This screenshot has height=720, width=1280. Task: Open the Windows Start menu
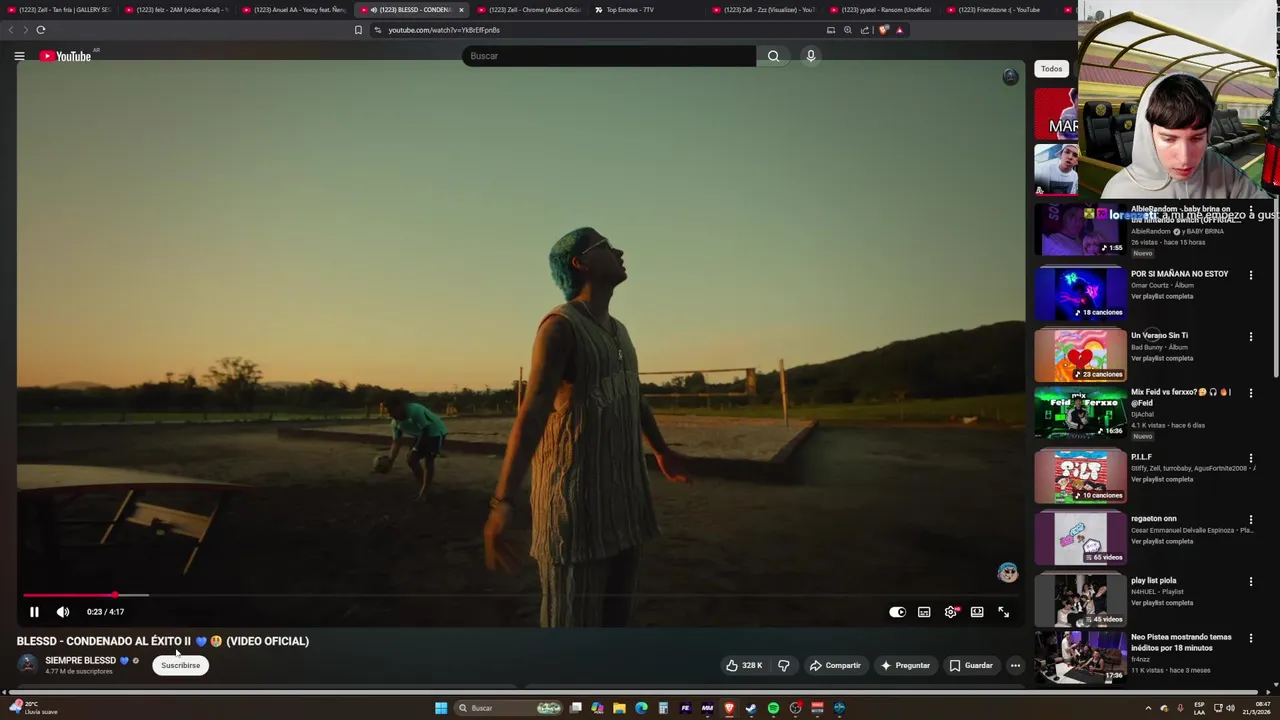tap(441, 708)
